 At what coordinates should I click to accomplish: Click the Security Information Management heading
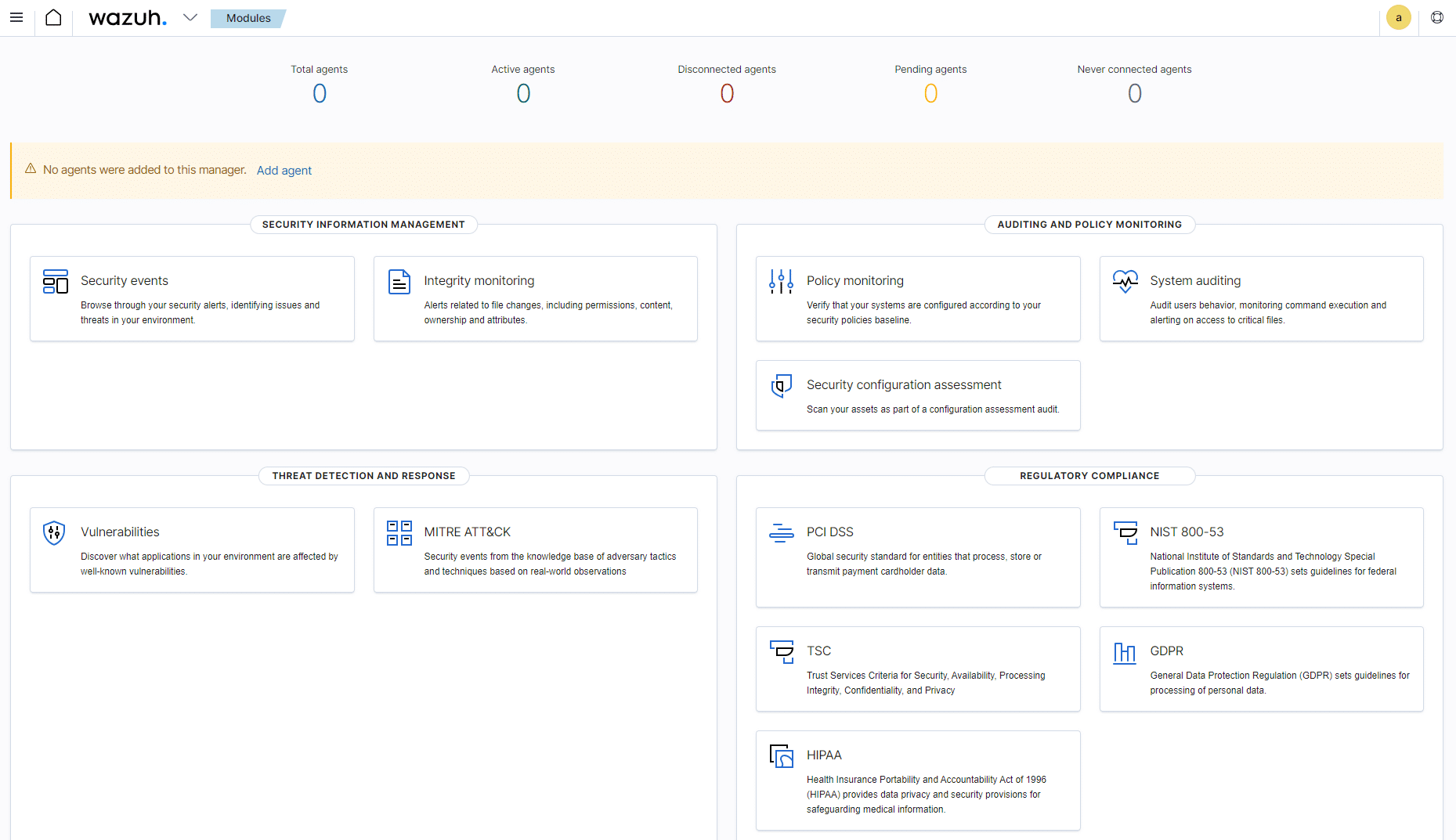(363, 225)
